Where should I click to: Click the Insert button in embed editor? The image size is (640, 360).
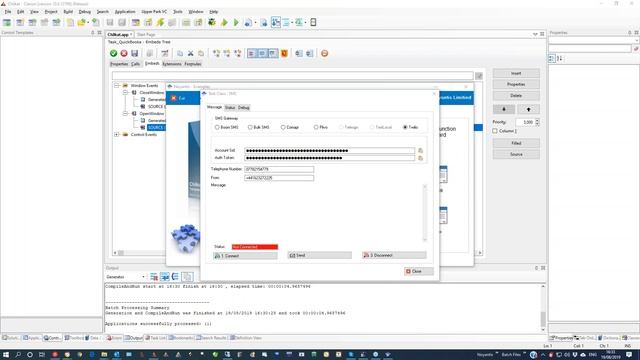pos(516,73)
